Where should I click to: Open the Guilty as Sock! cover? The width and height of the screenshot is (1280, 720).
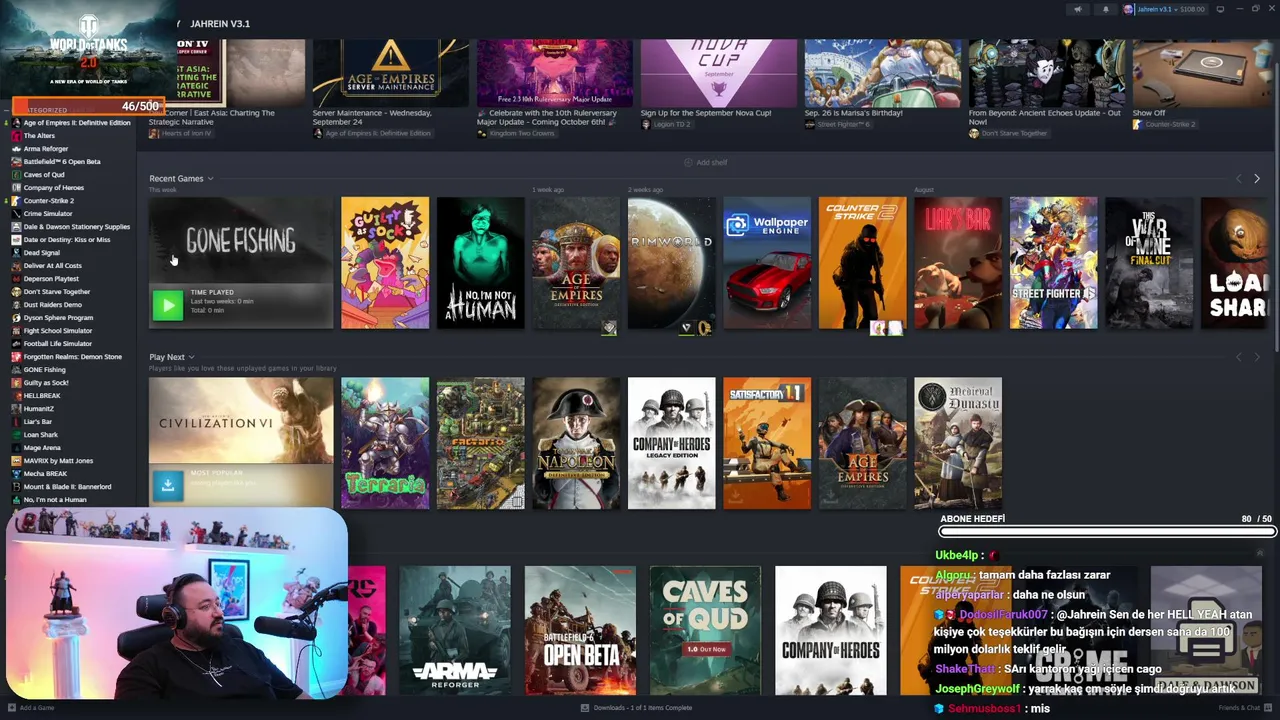(385, 263)
